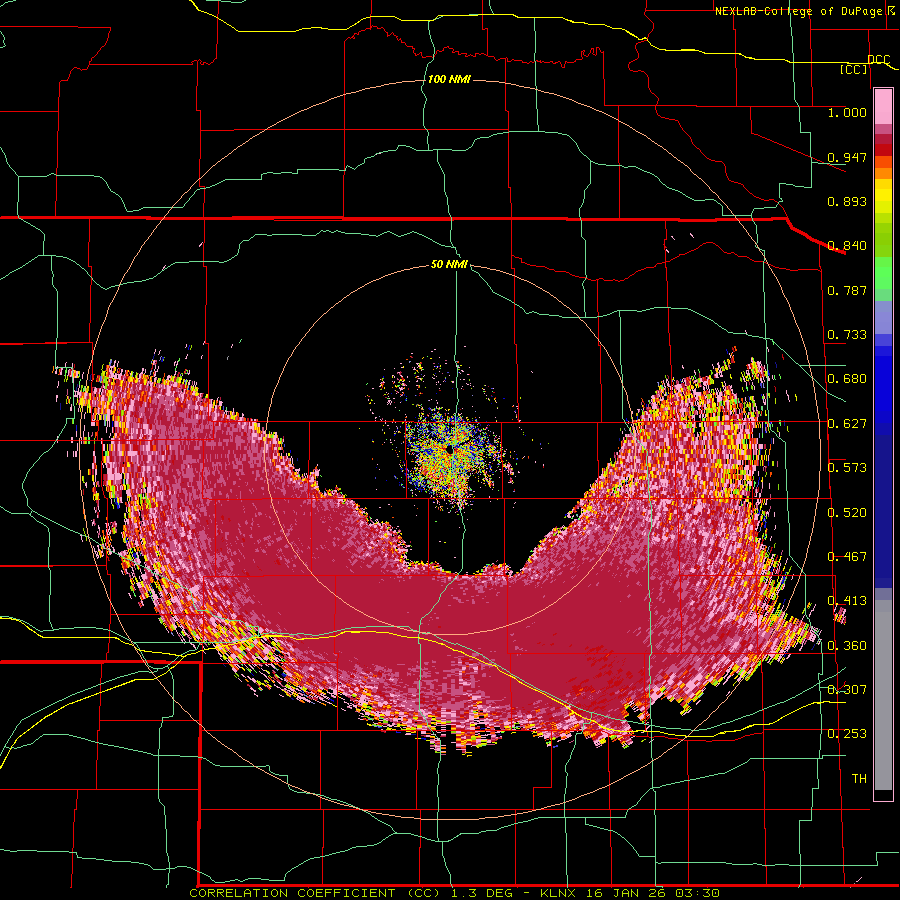Select the 1.000 value on the legend
The image size is (900, 900).
point(847,112)
